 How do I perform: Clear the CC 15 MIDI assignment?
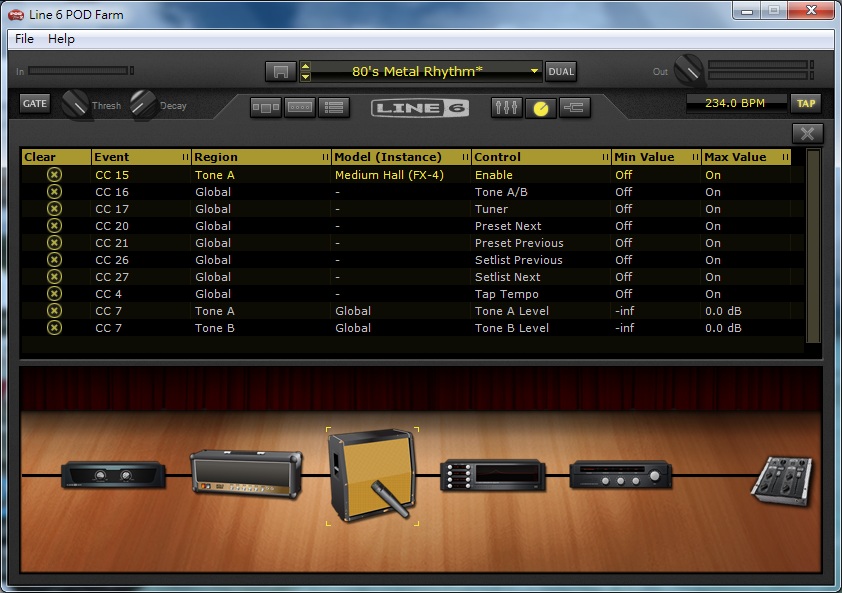(54, 175)
